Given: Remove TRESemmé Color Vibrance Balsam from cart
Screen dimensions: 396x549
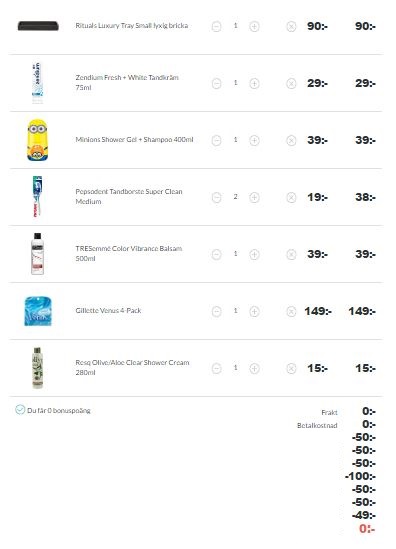Looking at the screenshot, I should (291, 255).
